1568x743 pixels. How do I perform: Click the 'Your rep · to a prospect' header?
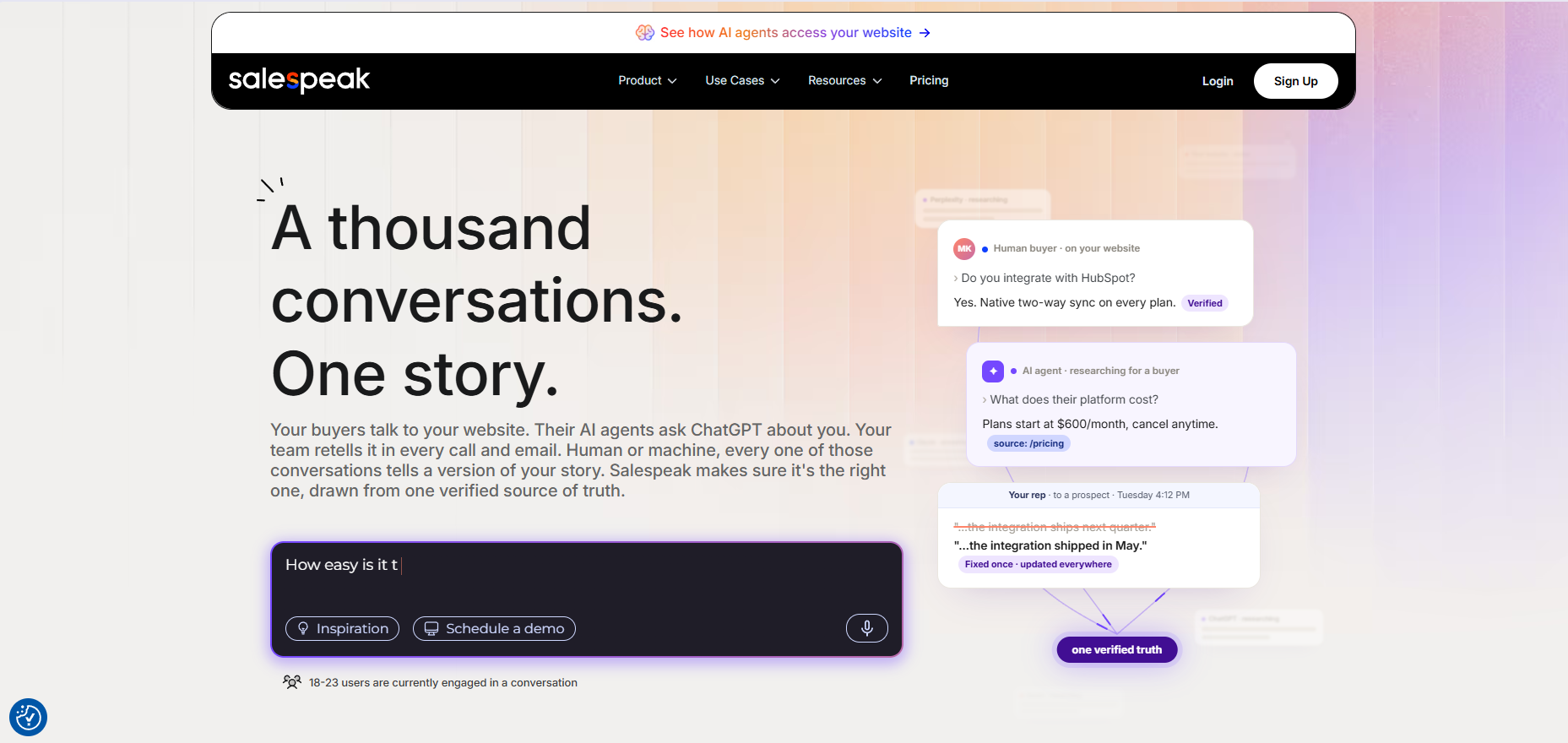1099,495
